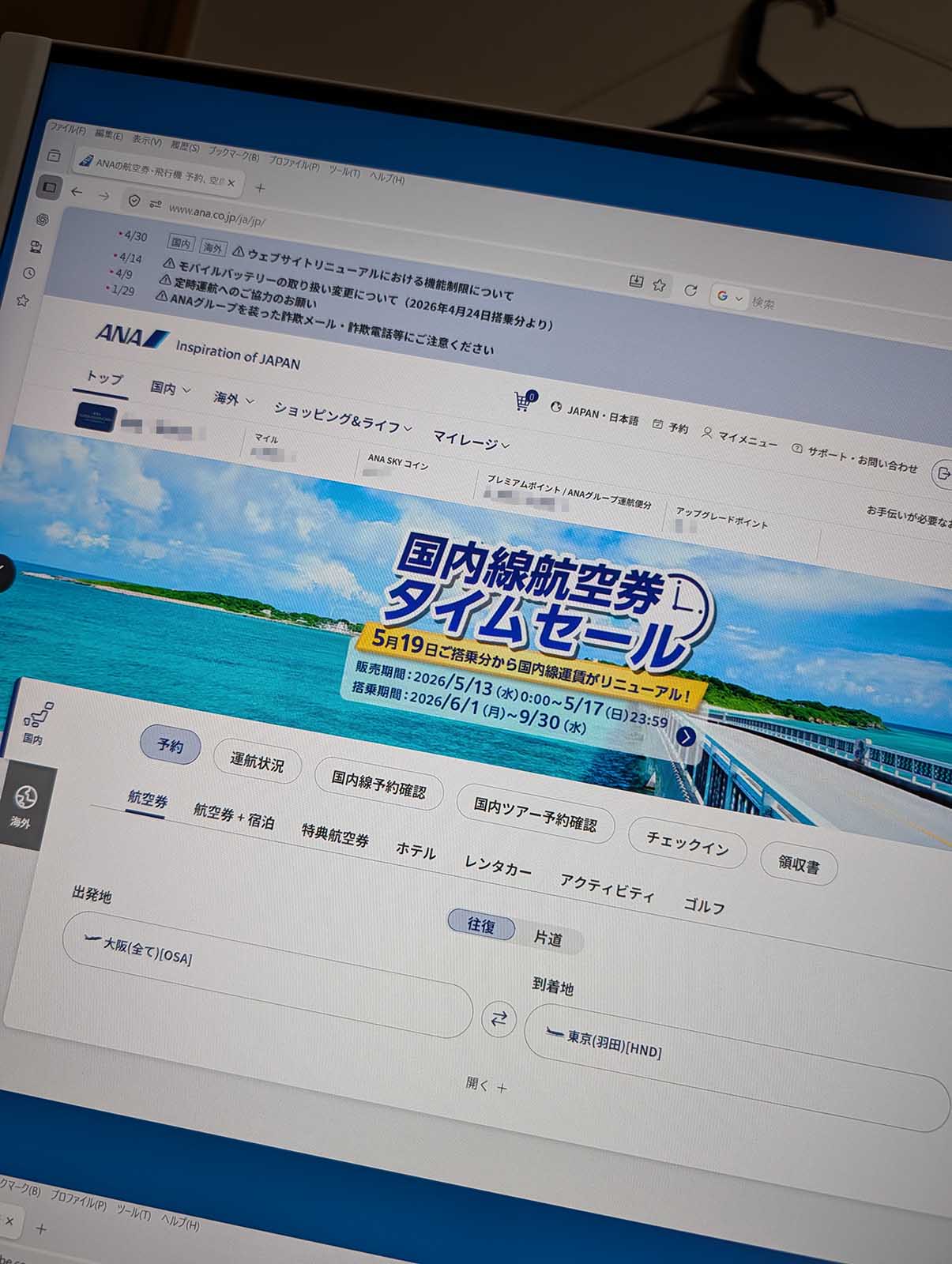Open synced tabs from the sidebar
The image size is (952, 1264).
[36, 246]
